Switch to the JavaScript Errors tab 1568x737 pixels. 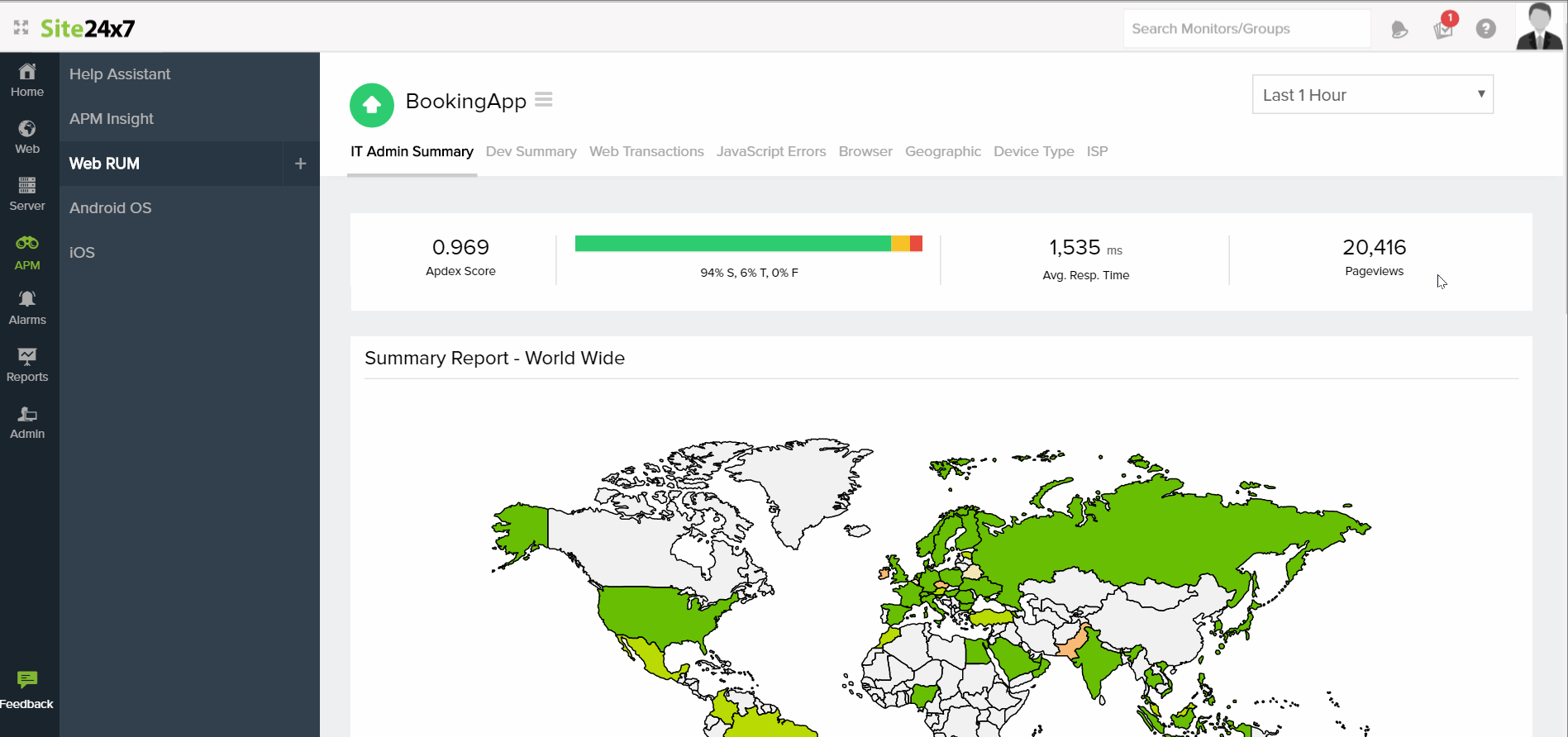pyautogui.click(x=770, y=152)
